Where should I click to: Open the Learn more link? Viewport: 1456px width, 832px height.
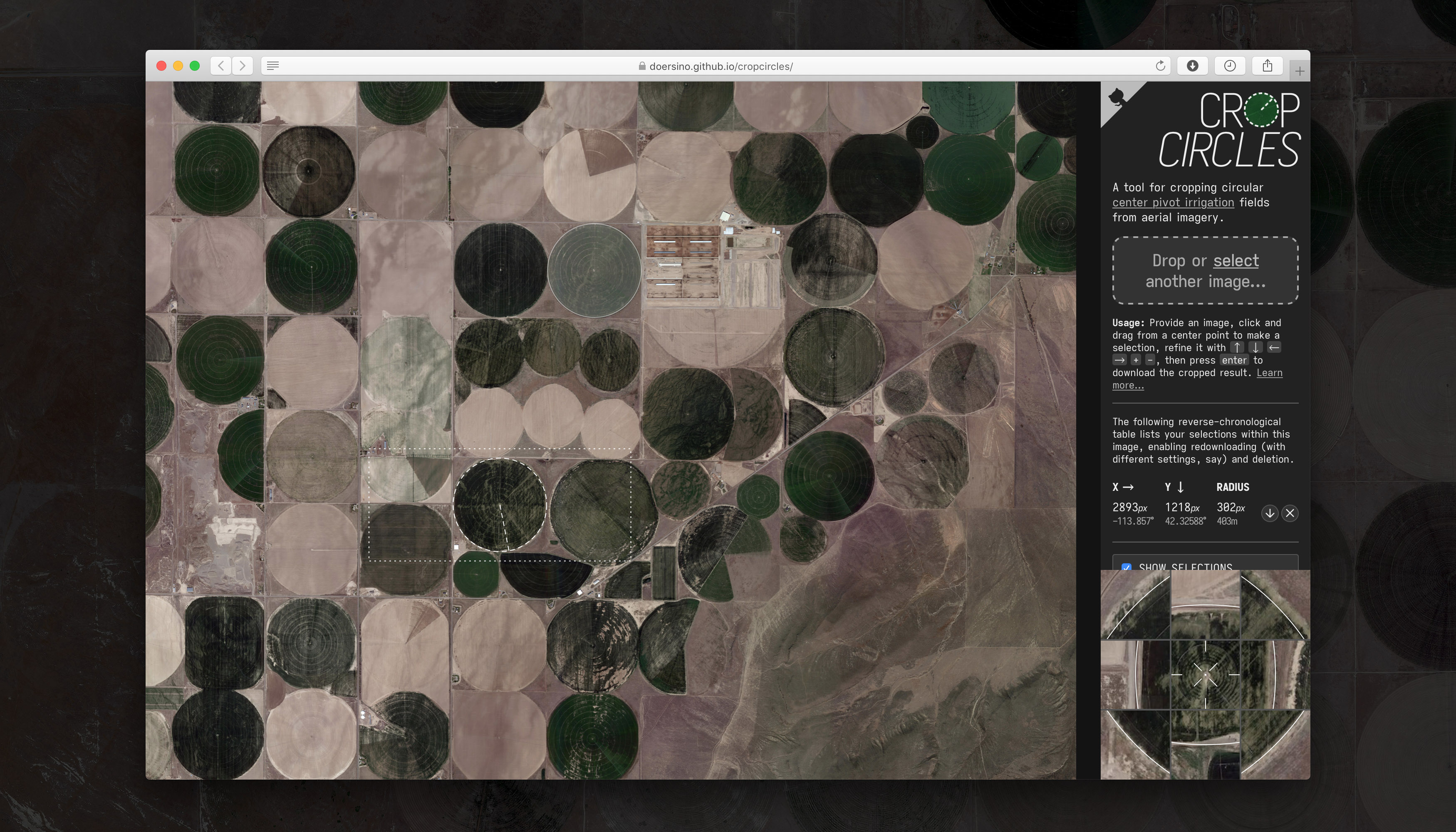1269,373
